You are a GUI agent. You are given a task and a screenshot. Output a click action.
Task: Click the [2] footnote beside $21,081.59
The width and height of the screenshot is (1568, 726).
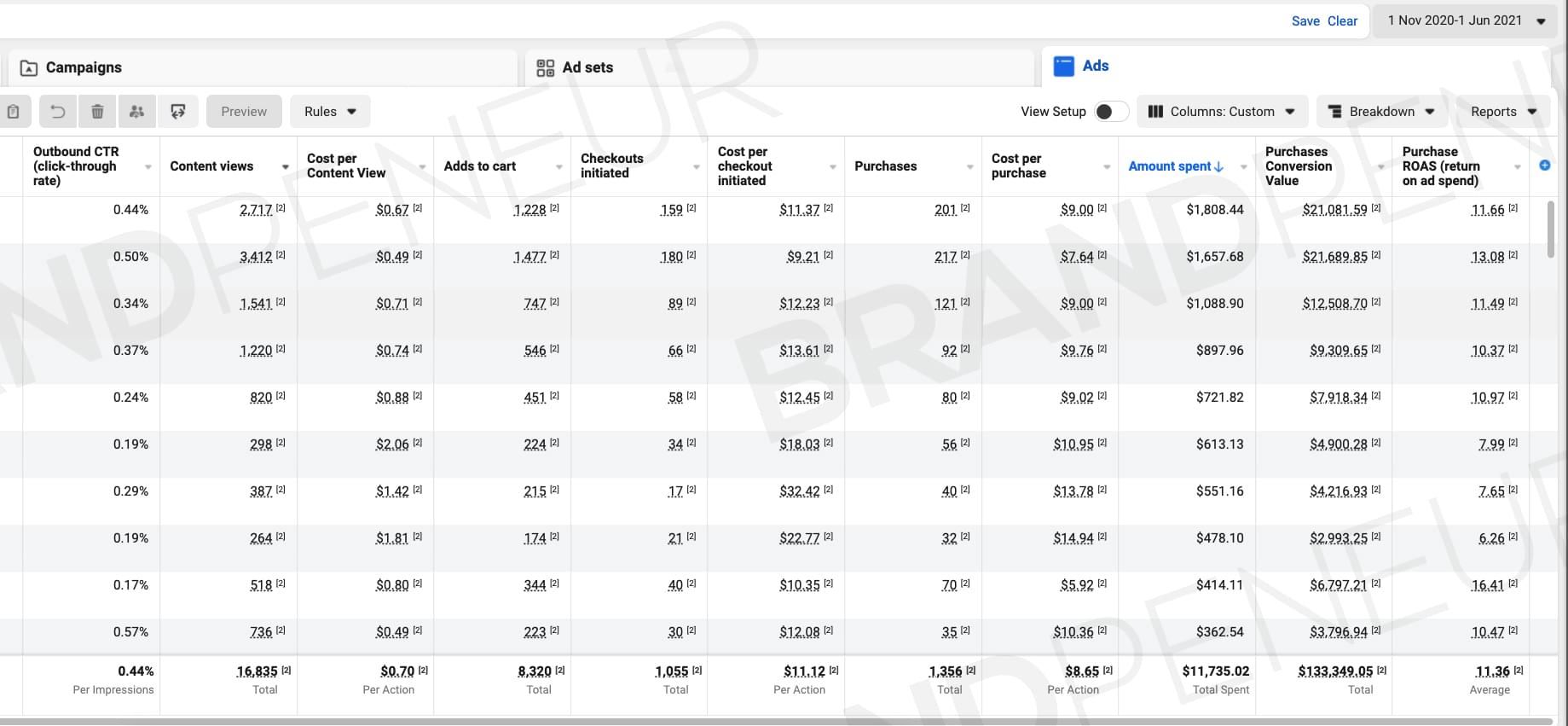pyautogui.click(x=1376, y=208)
